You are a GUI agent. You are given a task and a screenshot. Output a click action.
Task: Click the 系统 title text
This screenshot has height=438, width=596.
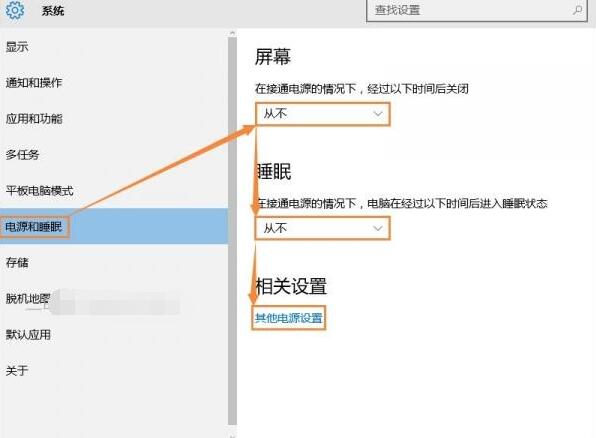(53, 11)
